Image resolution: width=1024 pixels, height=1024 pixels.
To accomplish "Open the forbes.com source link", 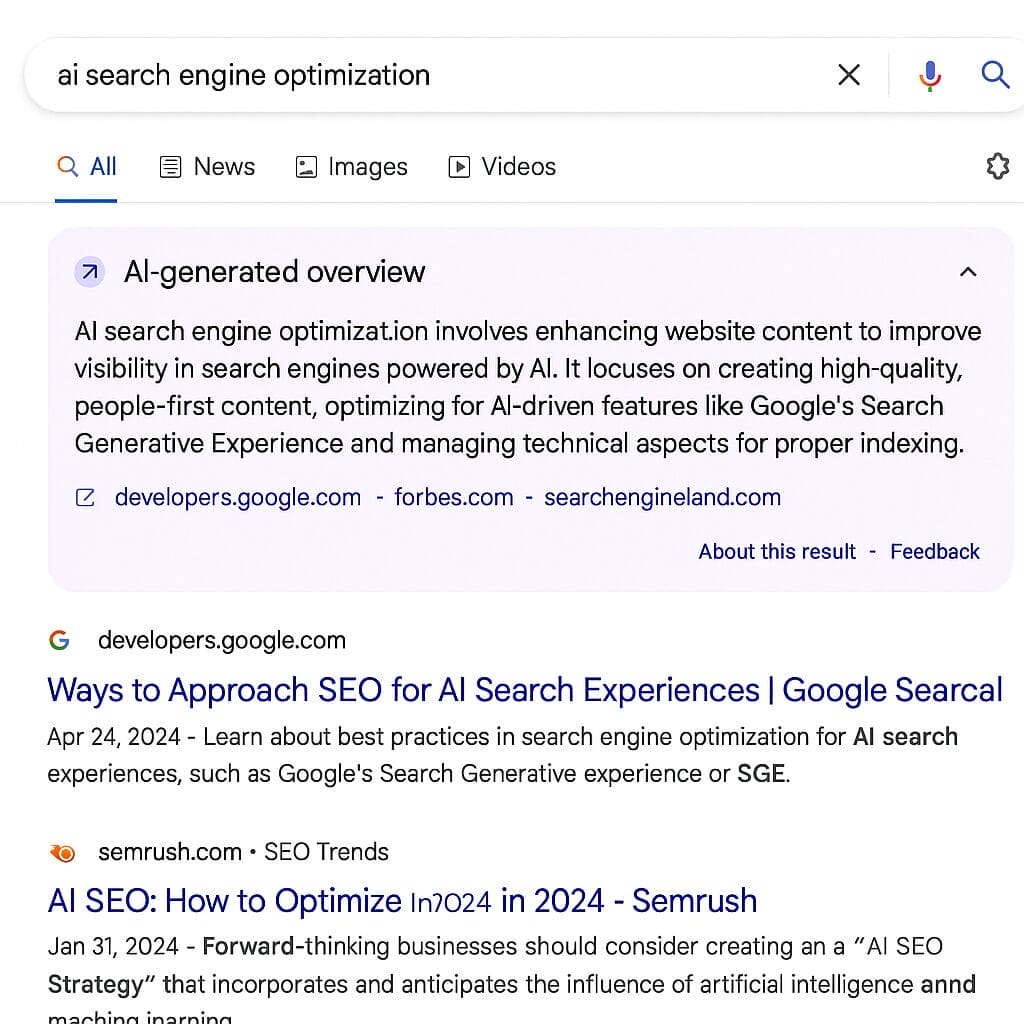I will point(453,497).
